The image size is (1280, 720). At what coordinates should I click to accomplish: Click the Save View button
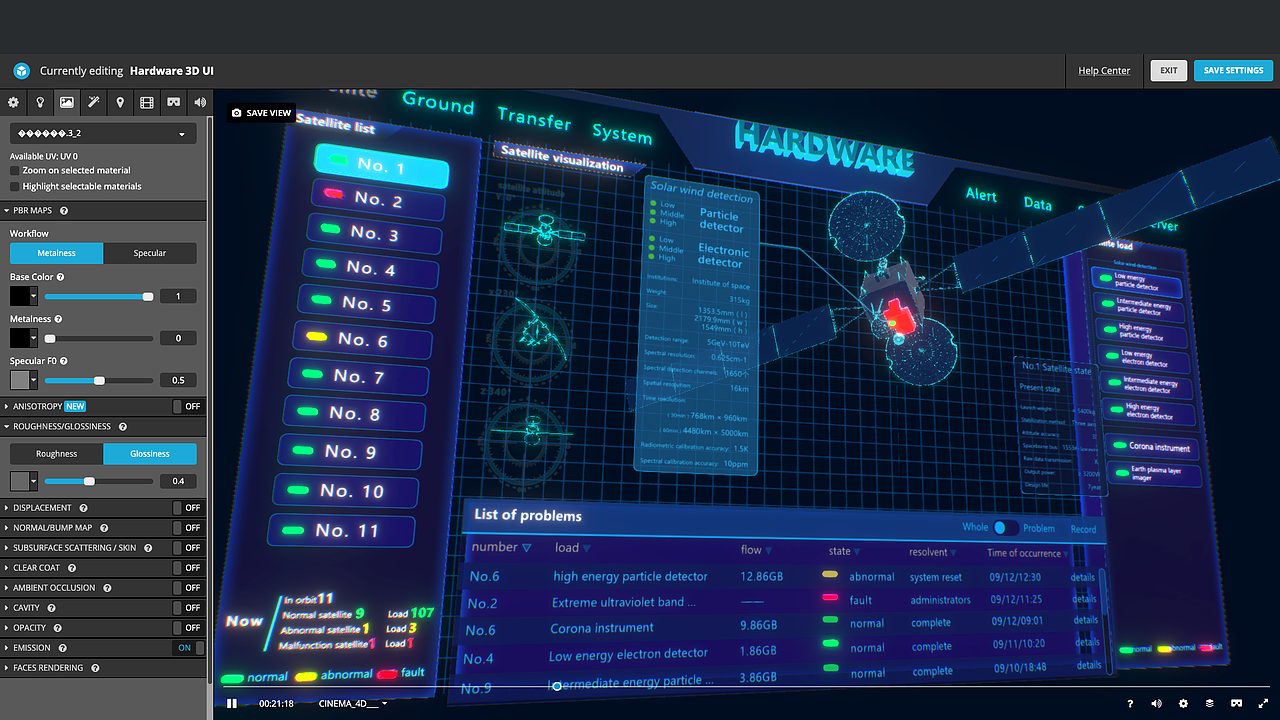point(261,113)
